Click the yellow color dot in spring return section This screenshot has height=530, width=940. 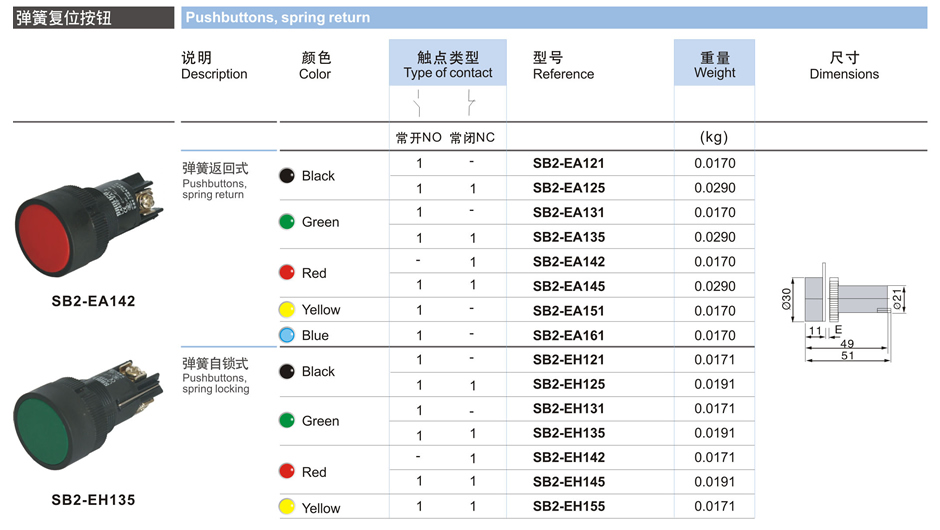287,310
